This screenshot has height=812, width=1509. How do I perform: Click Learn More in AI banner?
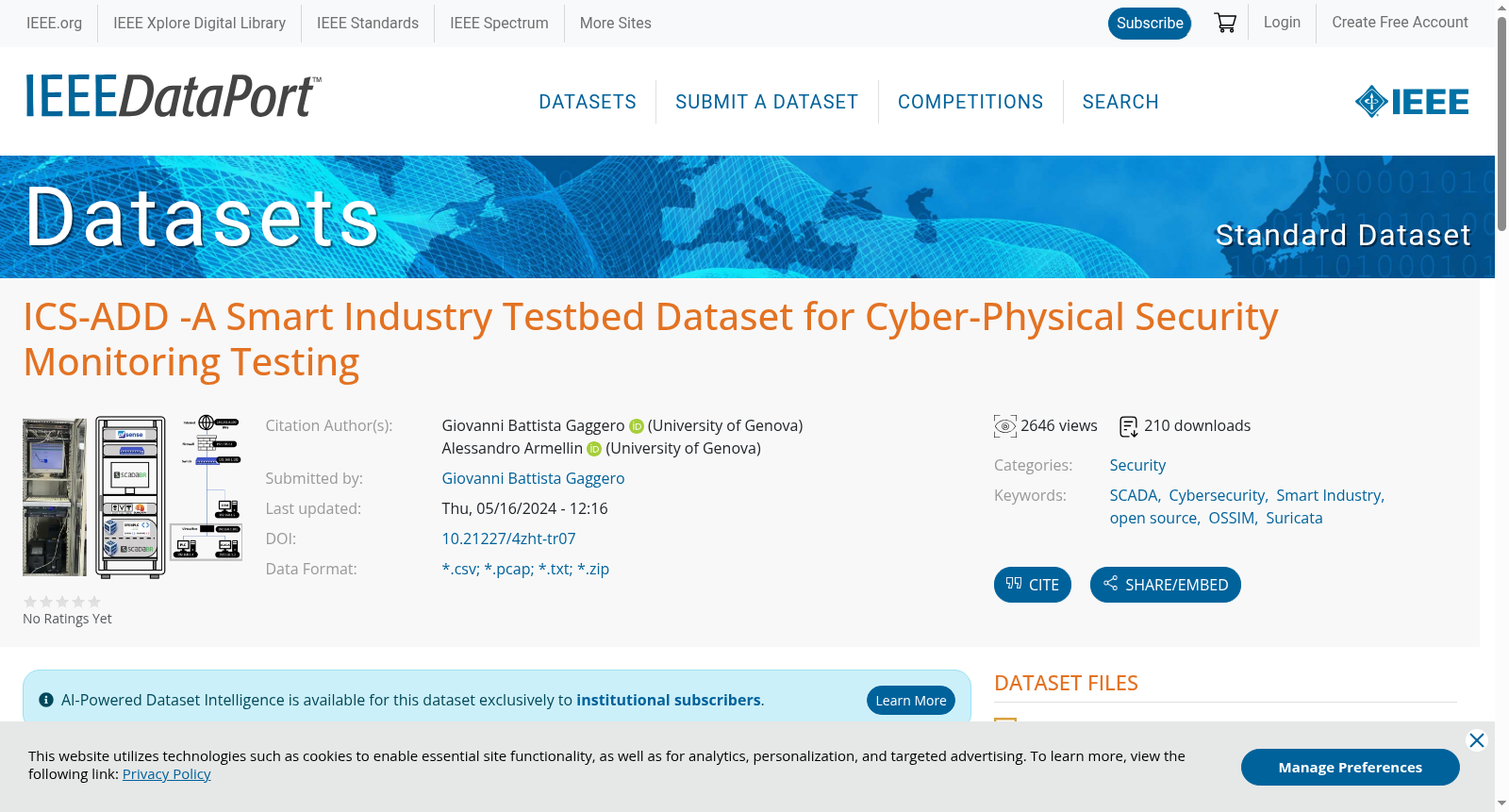tap(911, 700)
